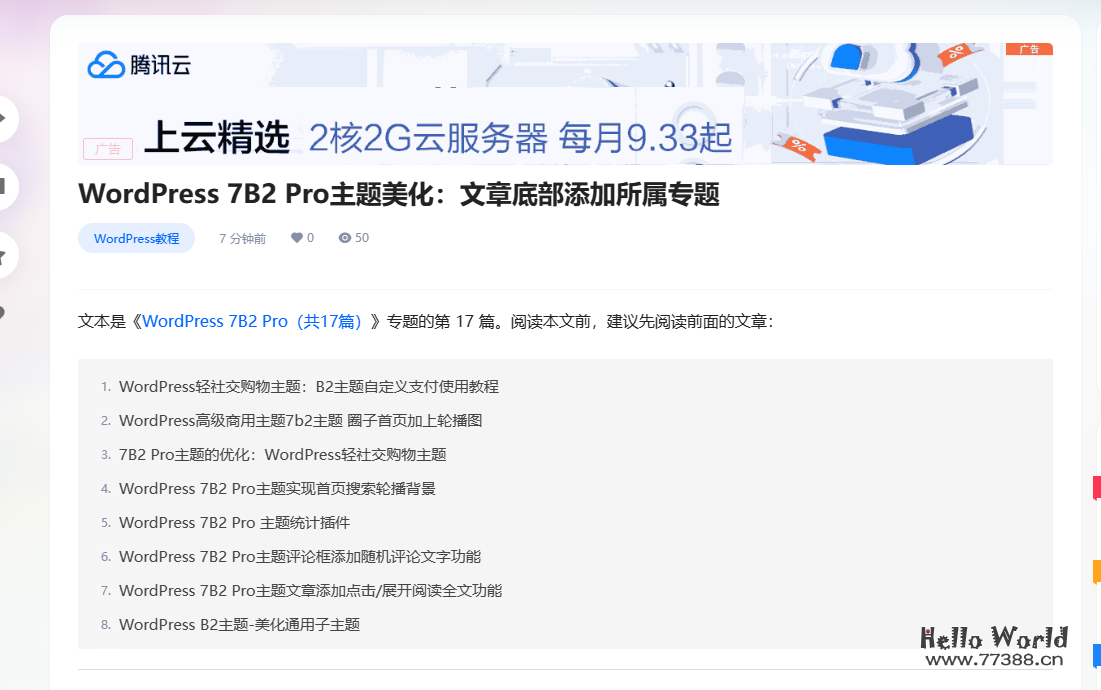Select the square icon in the left sidebar
1101x690 pixels.
5,185
